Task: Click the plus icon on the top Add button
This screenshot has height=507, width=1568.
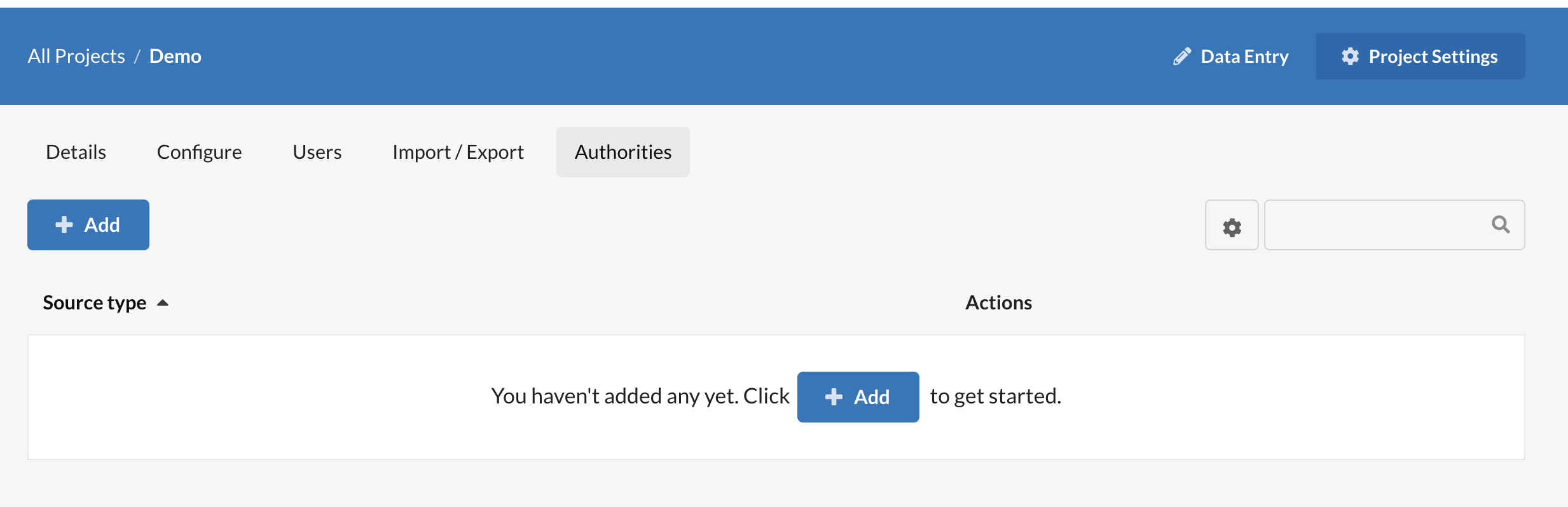Action: [64, 225]
